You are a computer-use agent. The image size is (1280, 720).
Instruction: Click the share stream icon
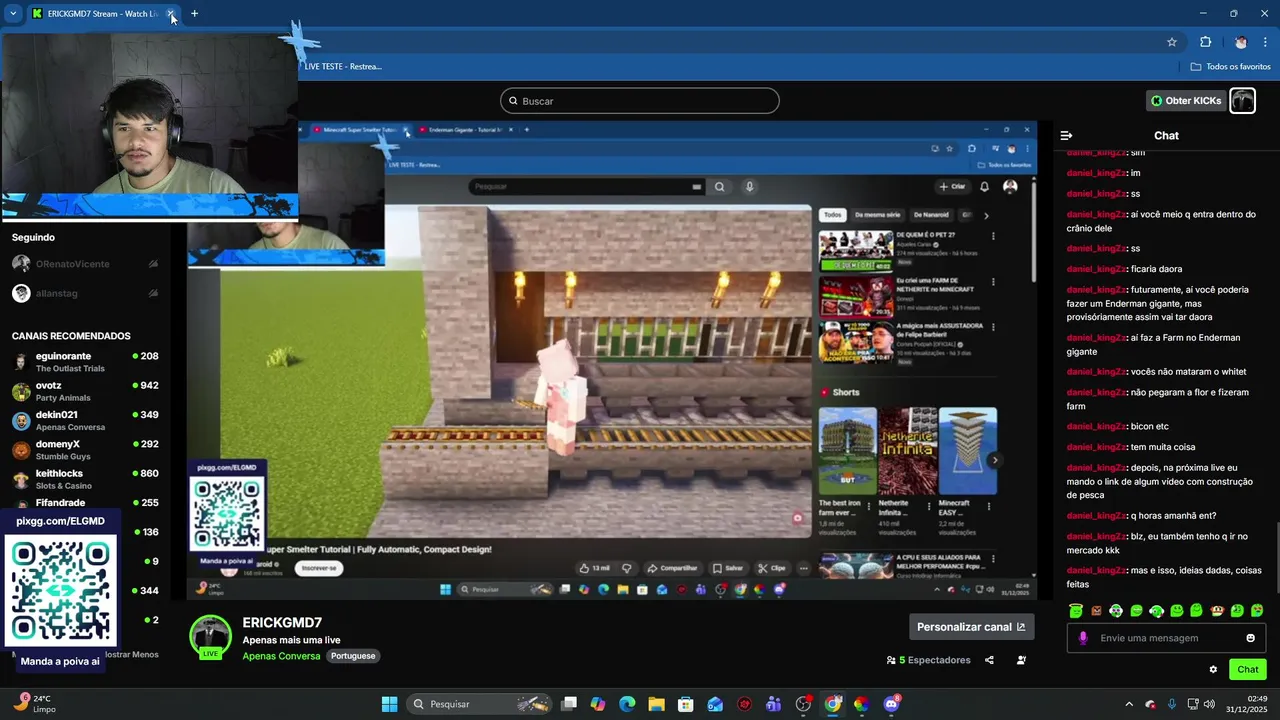coord(989,660)
